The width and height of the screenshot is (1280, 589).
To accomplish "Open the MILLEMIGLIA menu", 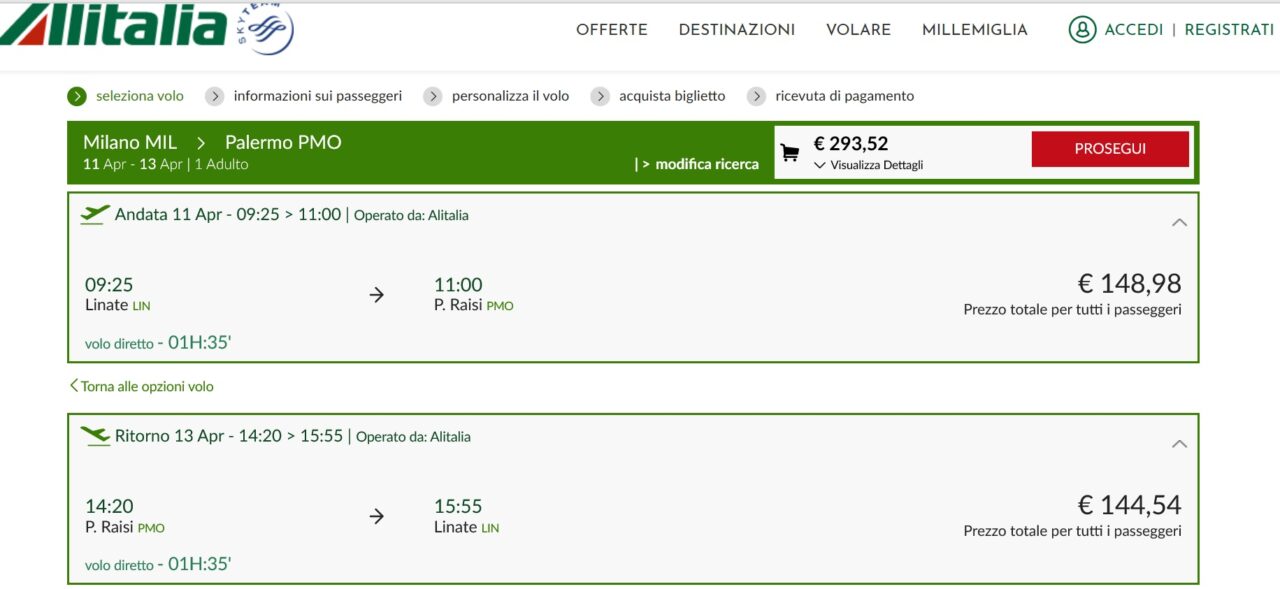I will tap(975, 30).
